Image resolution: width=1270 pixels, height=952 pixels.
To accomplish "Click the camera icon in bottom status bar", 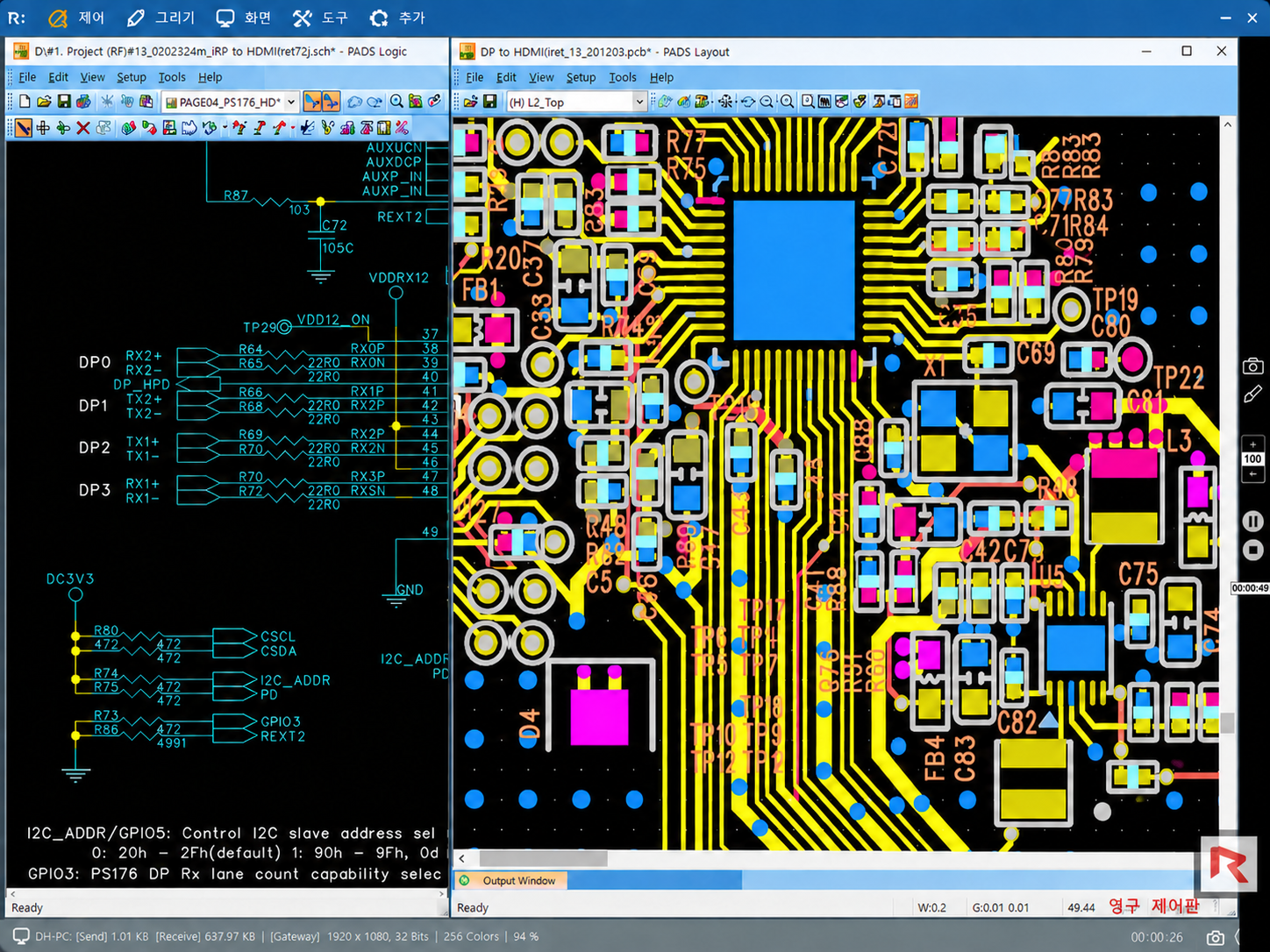I will click(x=1215, y=937).
